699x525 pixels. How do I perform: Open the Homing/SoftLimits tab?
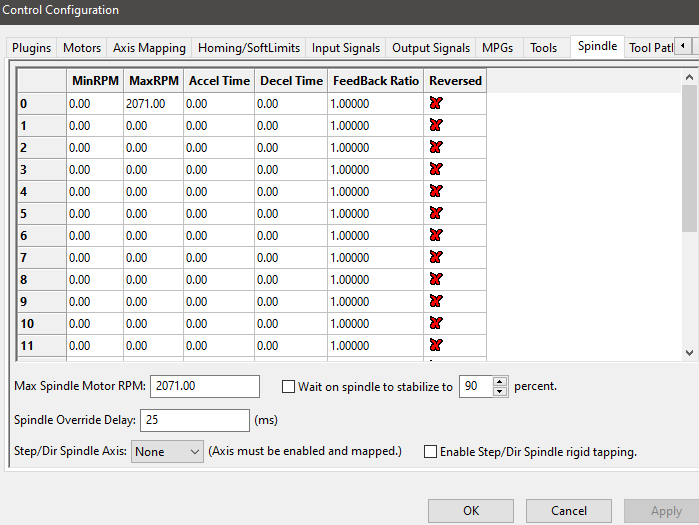(x=249, y=48)
